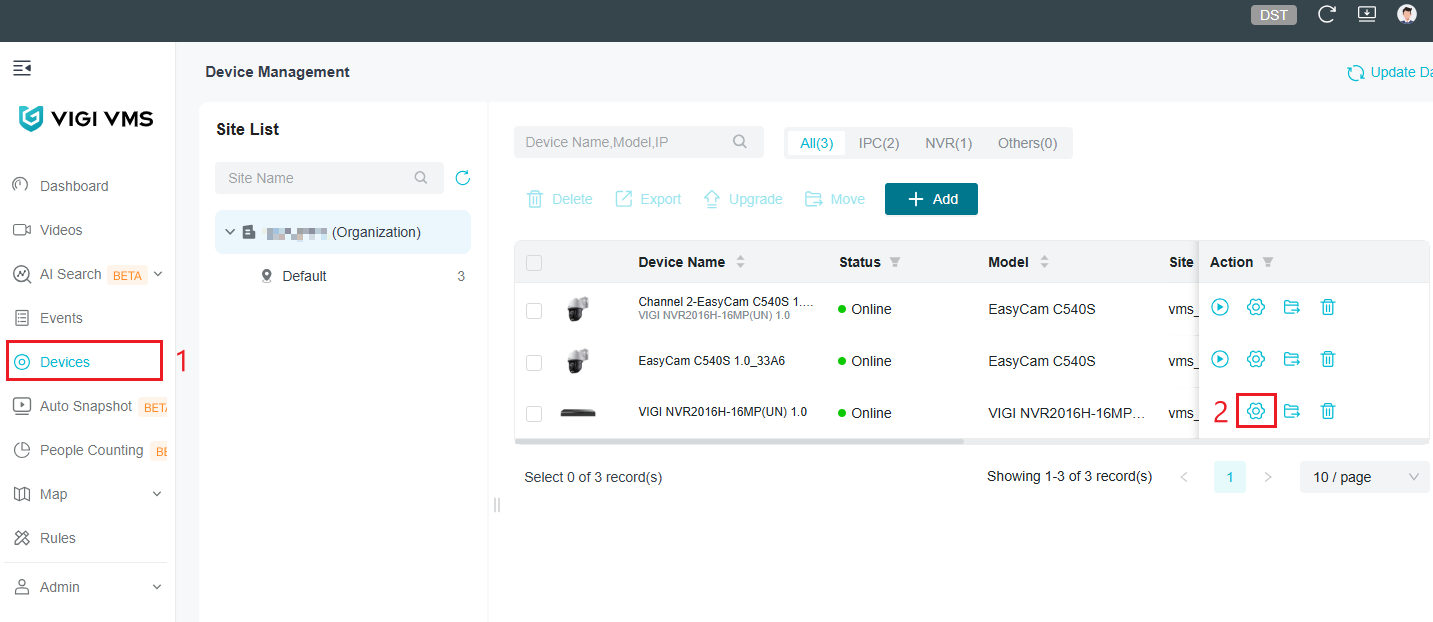
Task: Refresh the Site List
Action: point(462,178)
